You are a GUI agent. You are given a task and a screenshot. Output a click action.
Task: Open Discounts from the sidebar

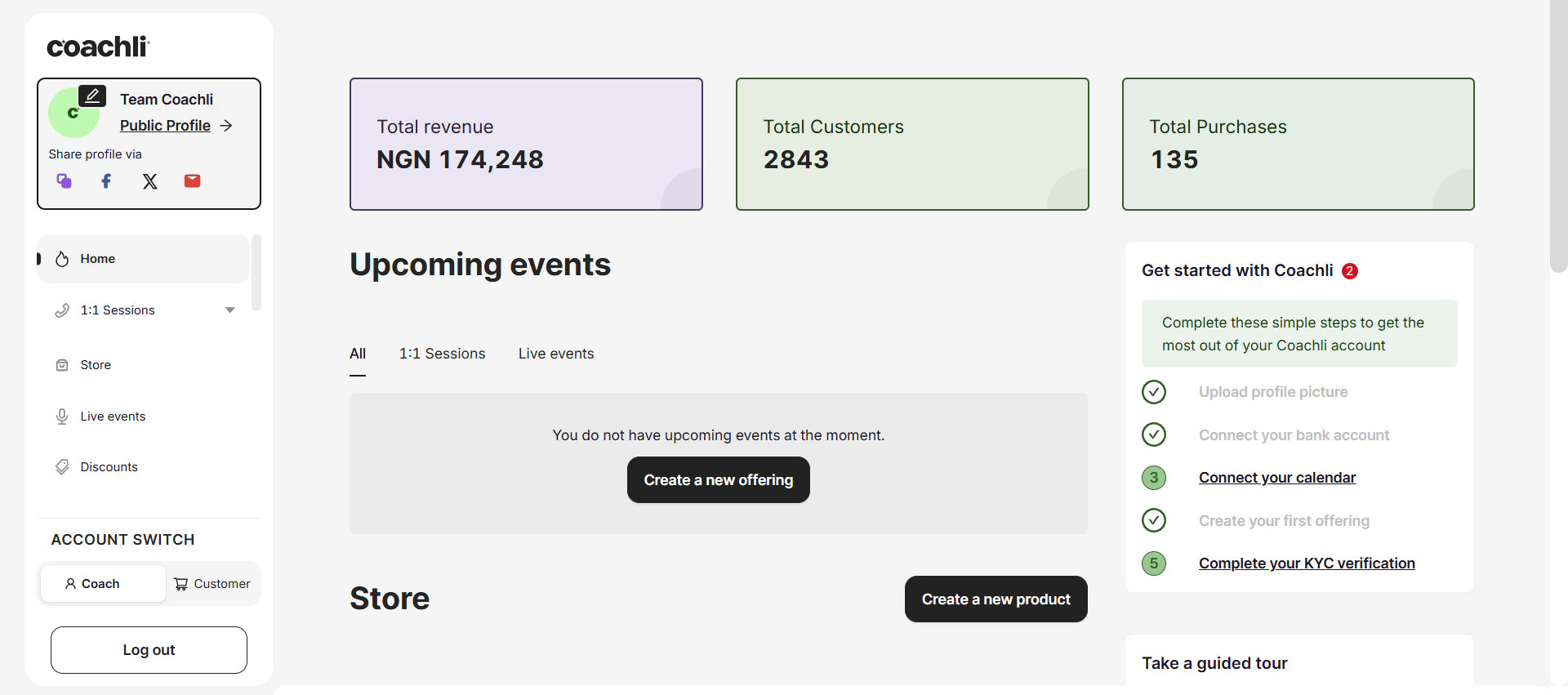coord(109,467)
